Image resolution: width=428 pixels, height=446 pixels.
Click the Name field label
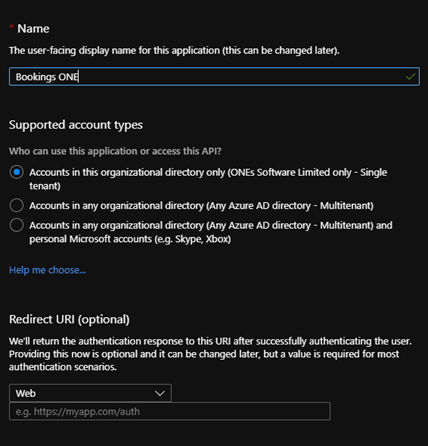tap(33, 29)
